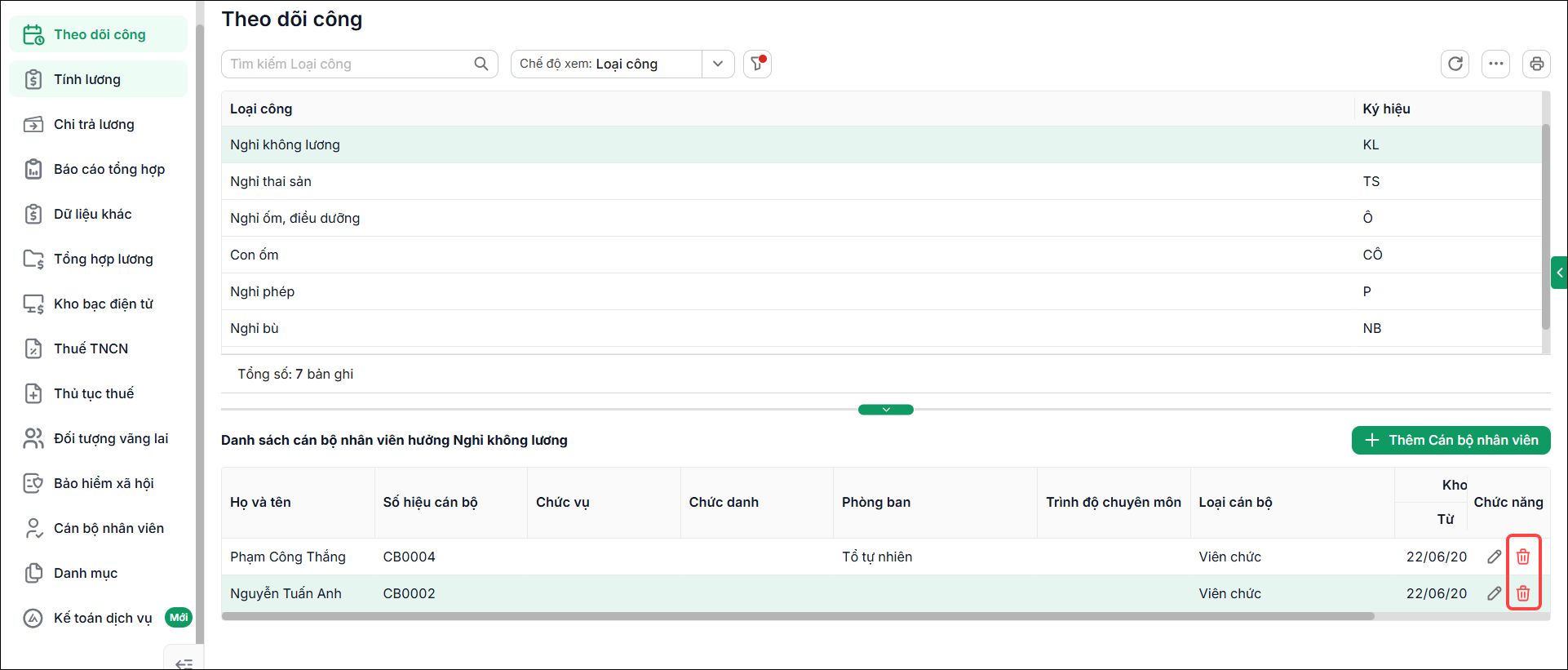
Task: Click Chức danh column header
Action: pos(757,502)
